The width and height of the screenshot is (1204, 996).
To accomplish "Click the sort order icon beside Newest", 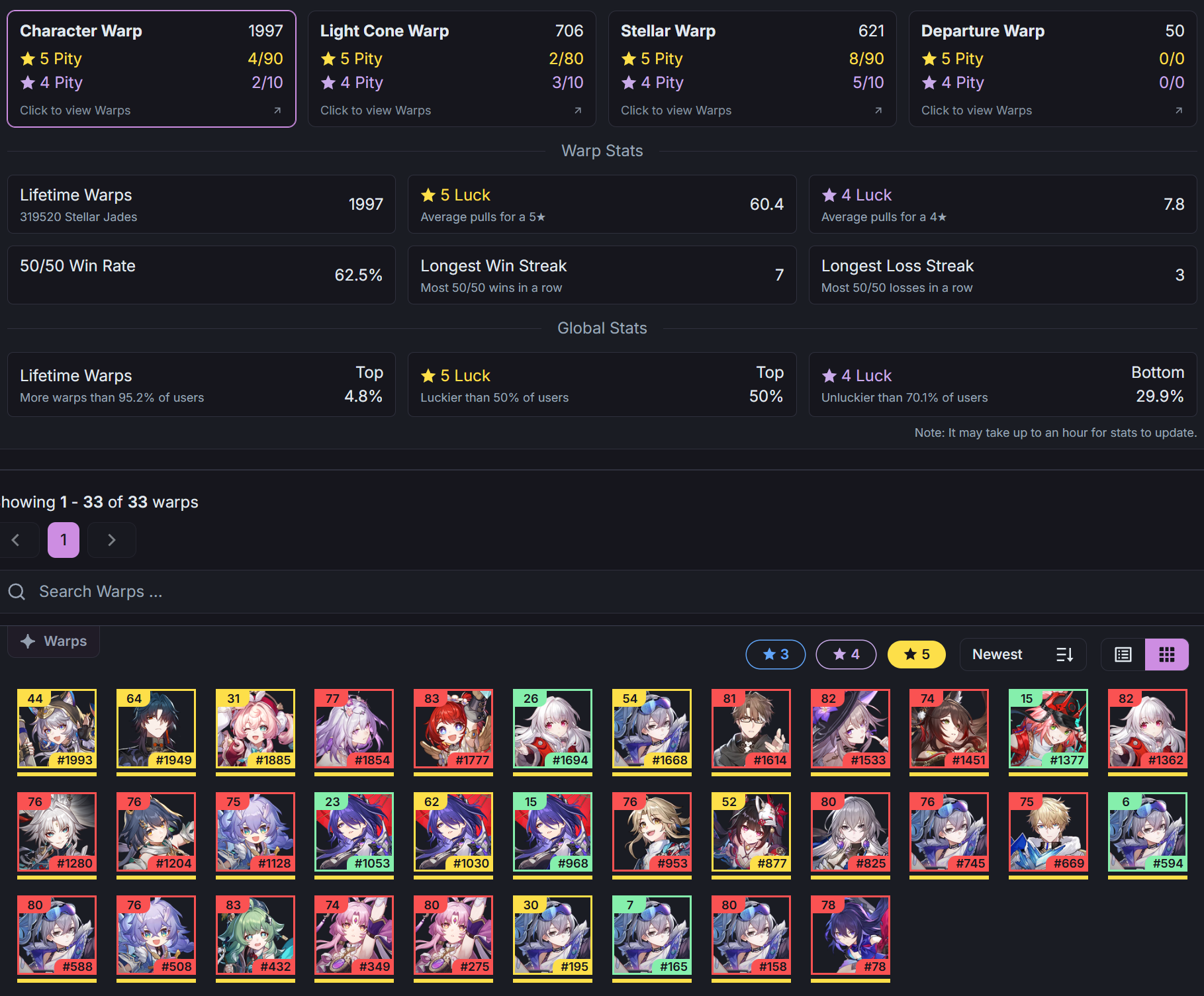I will pos(1064,655).
